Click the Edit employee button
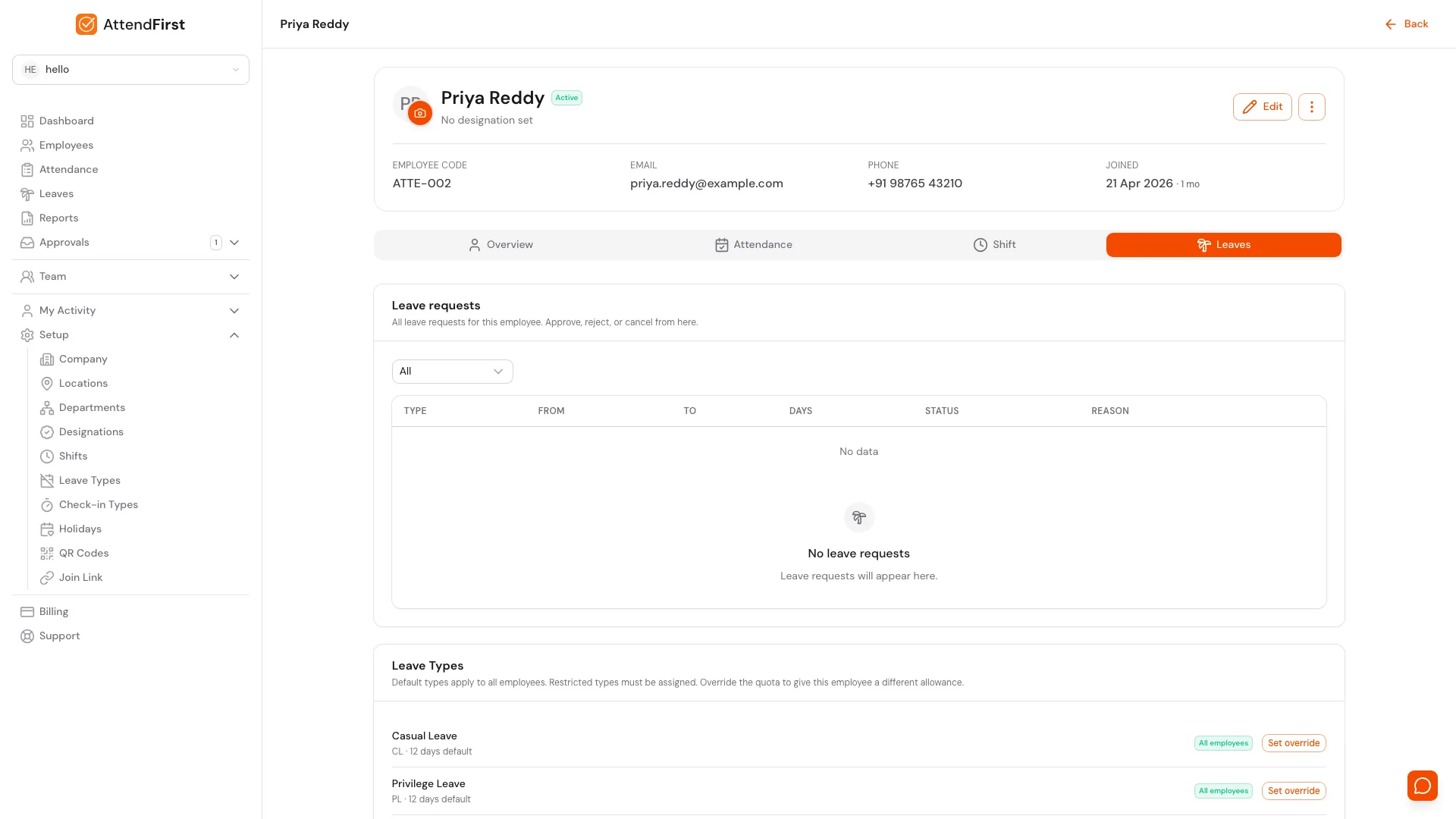1456x819 pixels. tap(1262, 107)
